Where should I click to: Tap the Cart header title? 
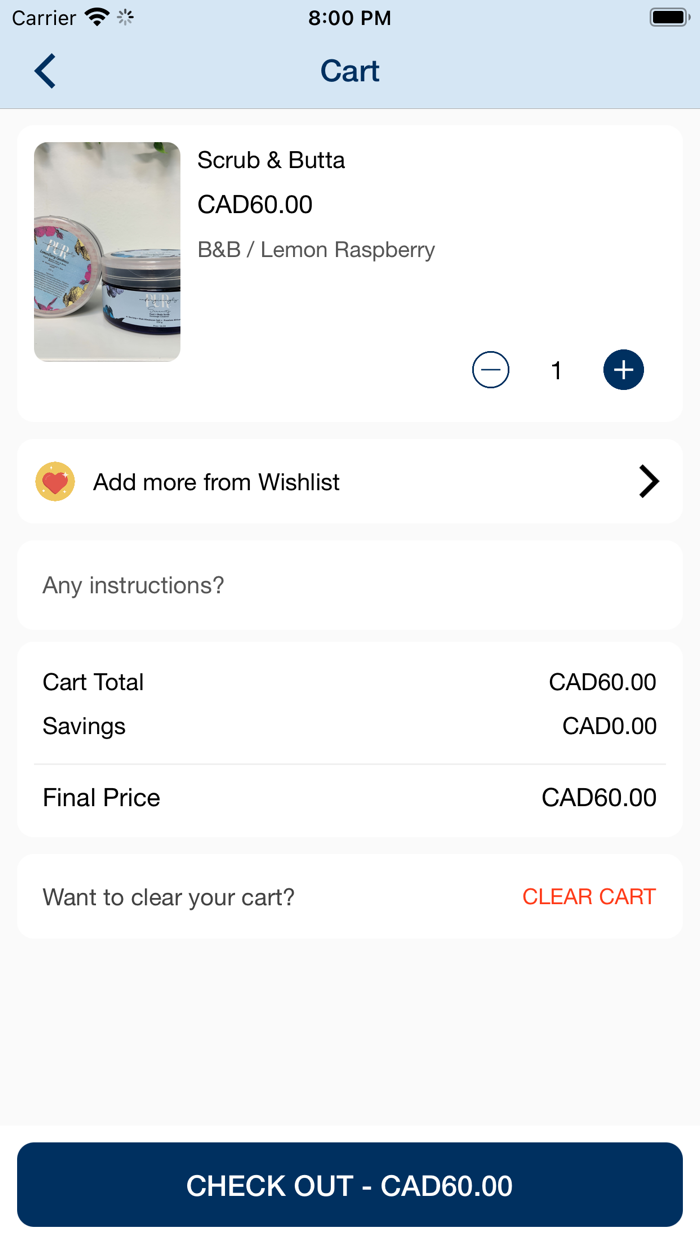pyautogui.click(x=350, y=71)
